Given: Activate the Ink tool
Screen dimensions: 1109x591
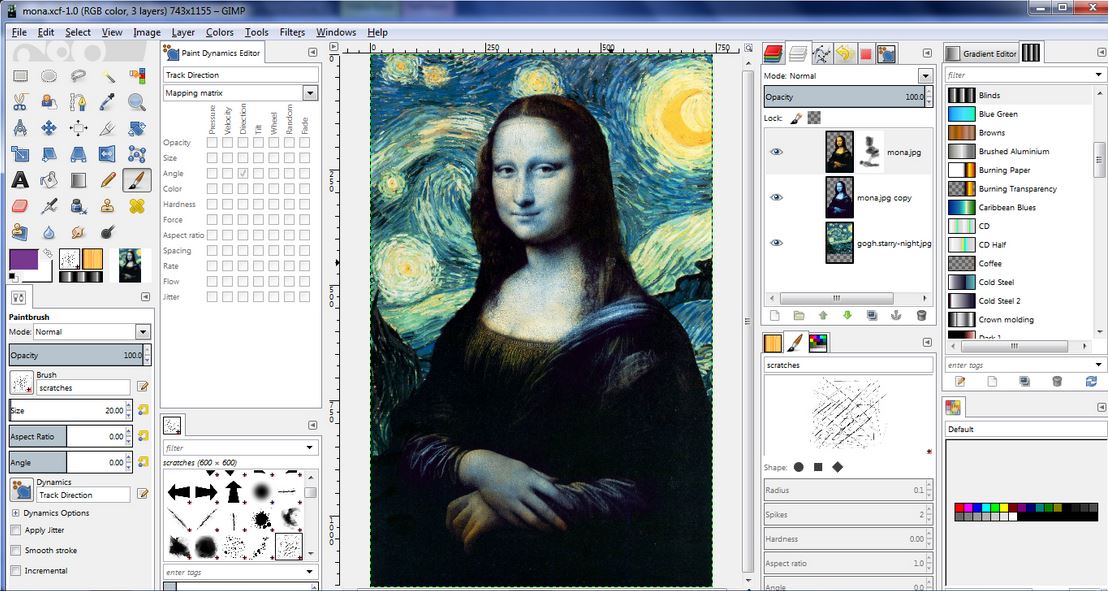Looking at the screenshot, I should 79,206.
